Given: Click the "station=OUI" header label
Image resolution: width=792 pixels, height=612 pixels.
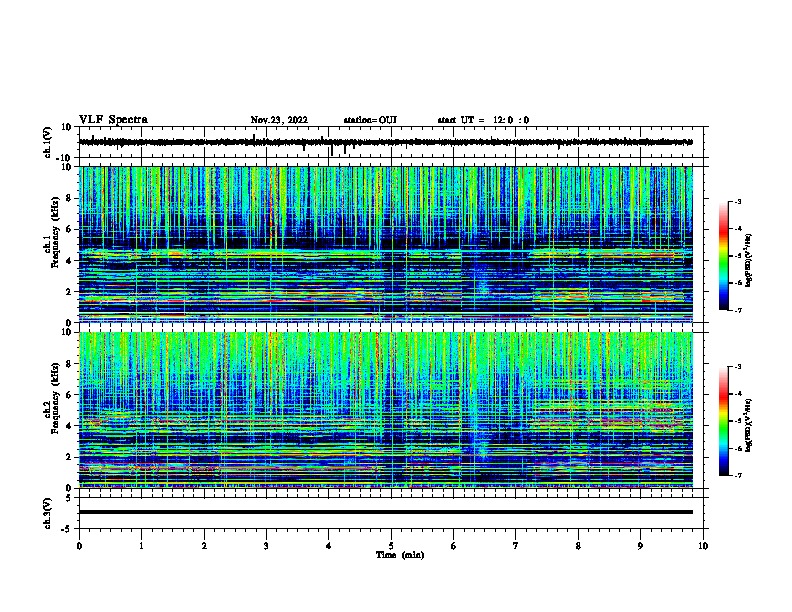Looking at the screenshot, I should (370, 120).
